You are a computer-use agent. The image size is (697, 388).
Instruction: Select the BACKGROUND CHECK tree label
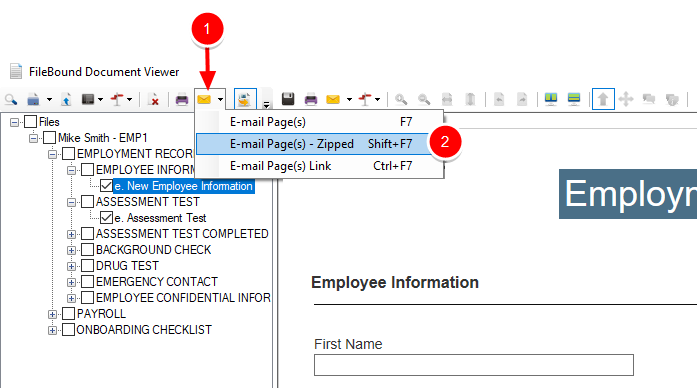153,250
